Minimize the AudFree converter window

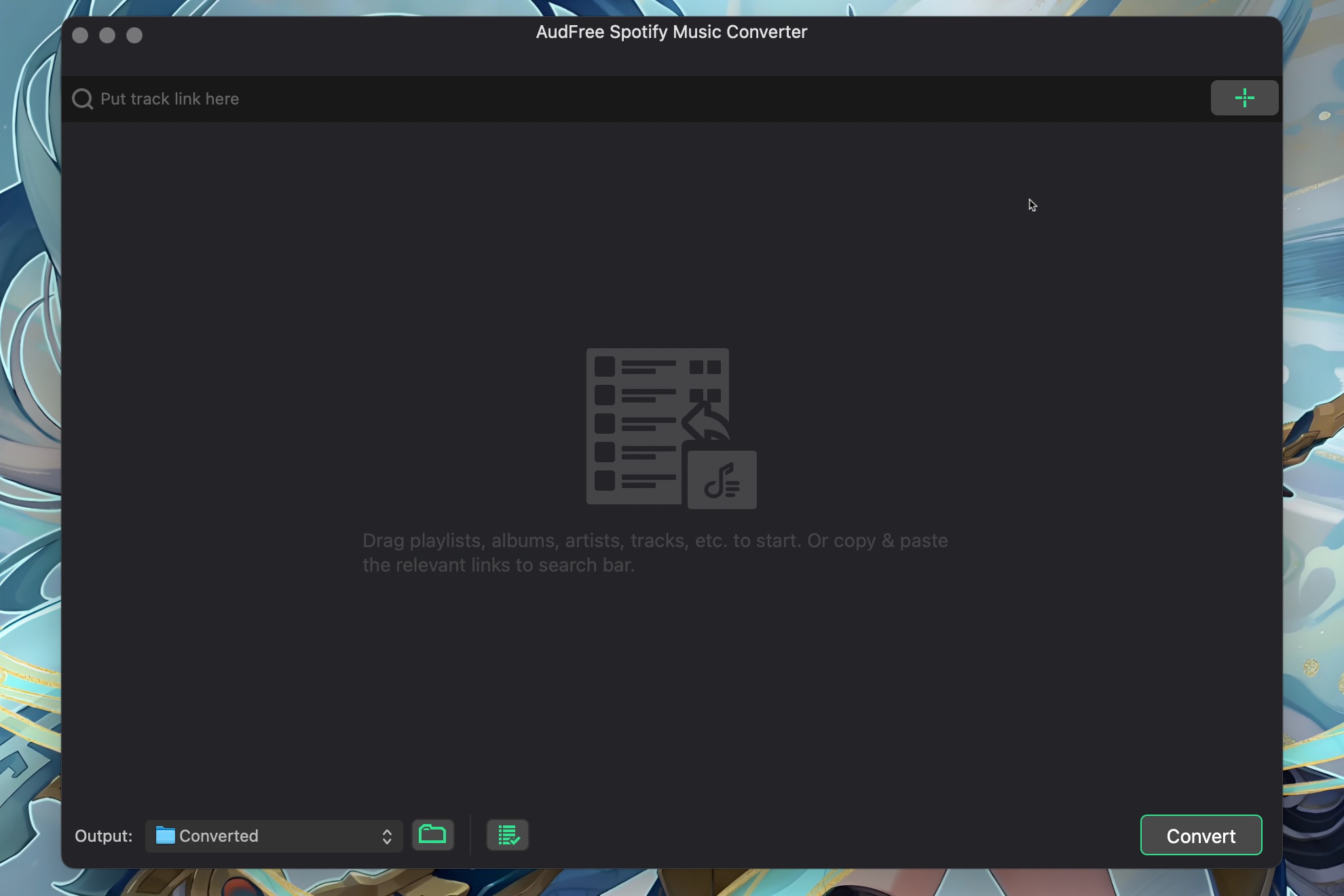[x=107, y=35]
